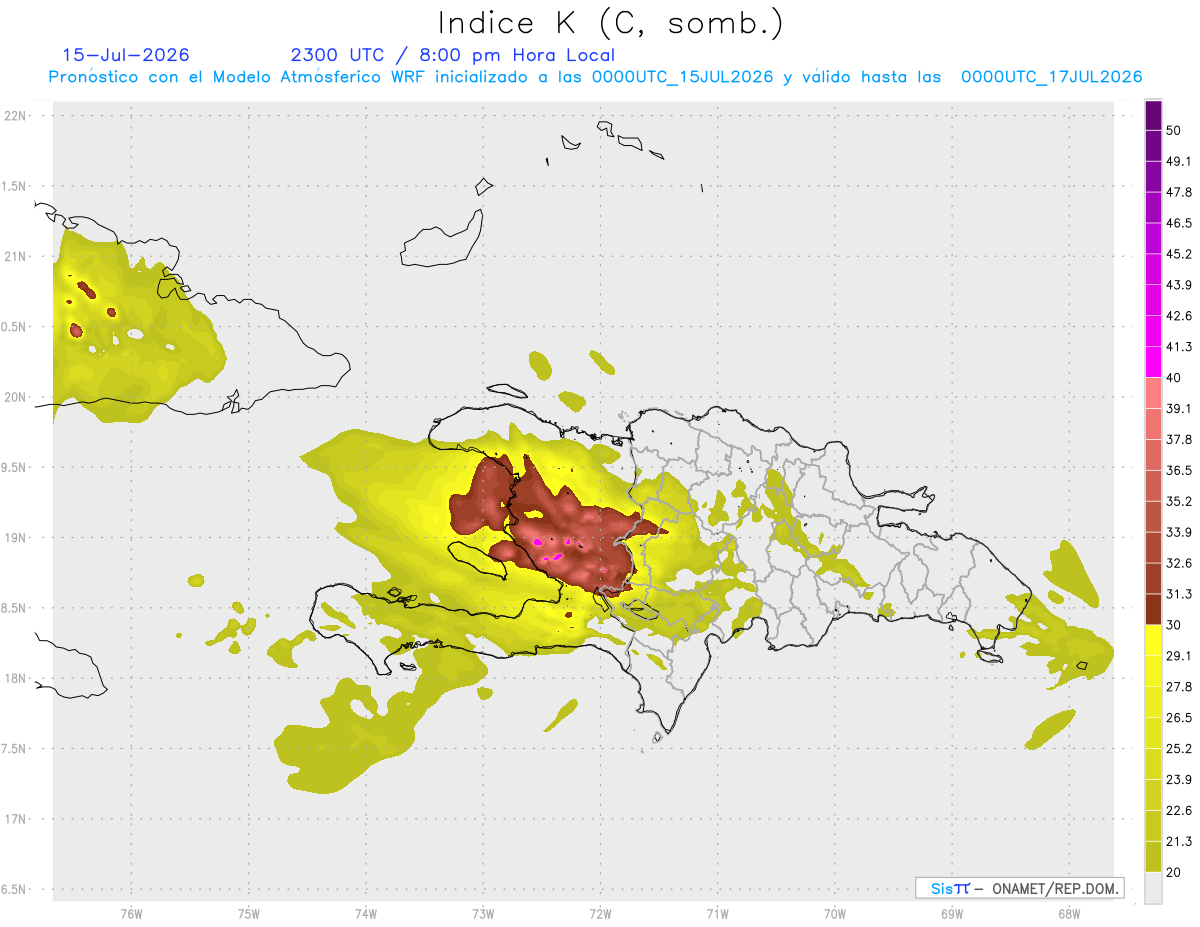Click the colorbar value "43.9"
Image resolution: width=1200 pixels, height=927 pixels.
1179,285
